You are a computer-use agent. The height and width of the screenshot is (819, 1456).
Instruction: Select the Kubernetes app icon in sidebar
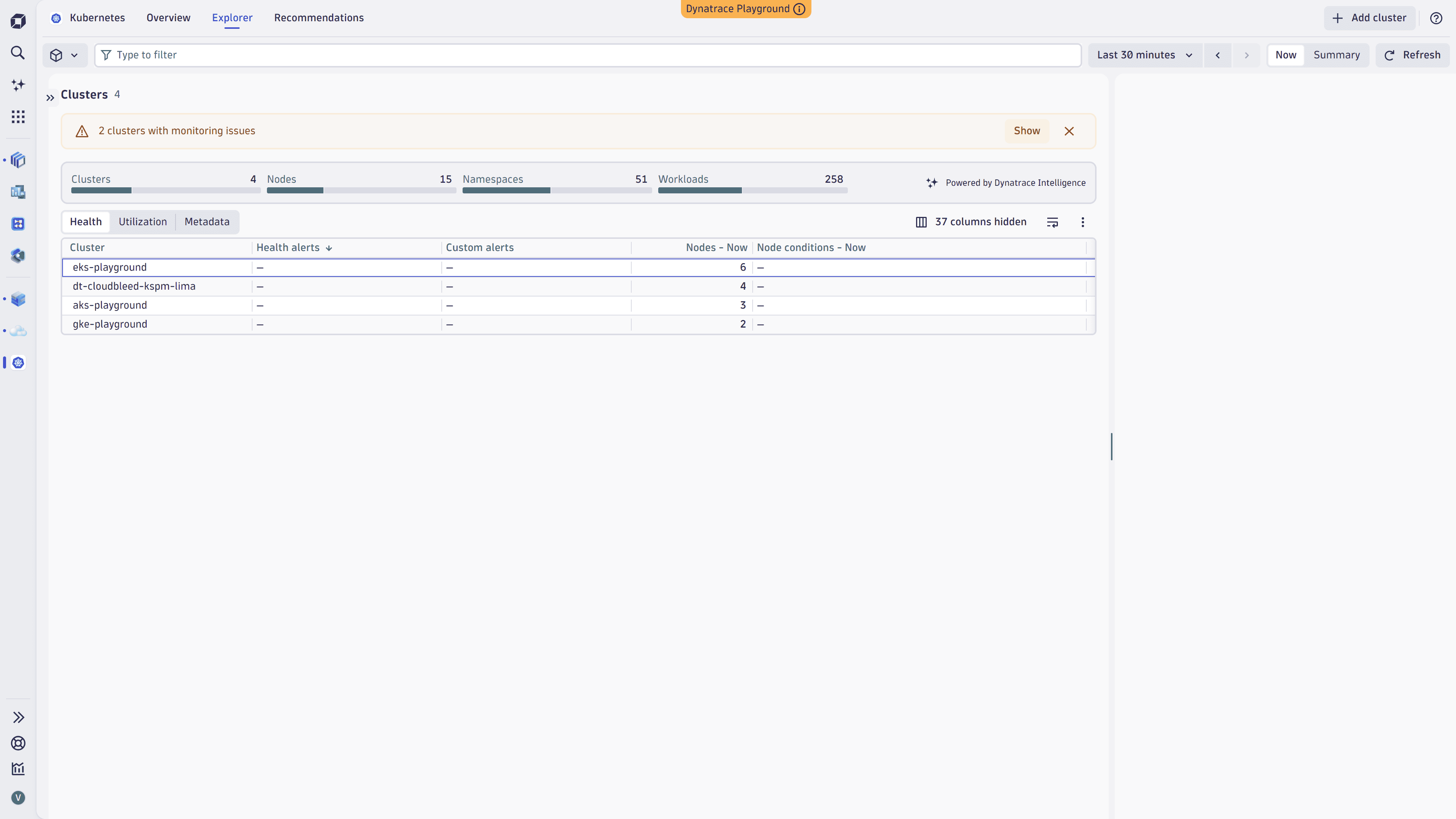click(18, 362)
